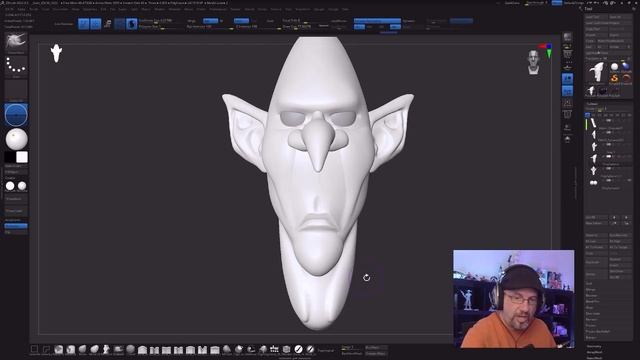Select the large current tool thumbnail
Viewport: 640px width, 360px height.
click(x=596, y=73)
